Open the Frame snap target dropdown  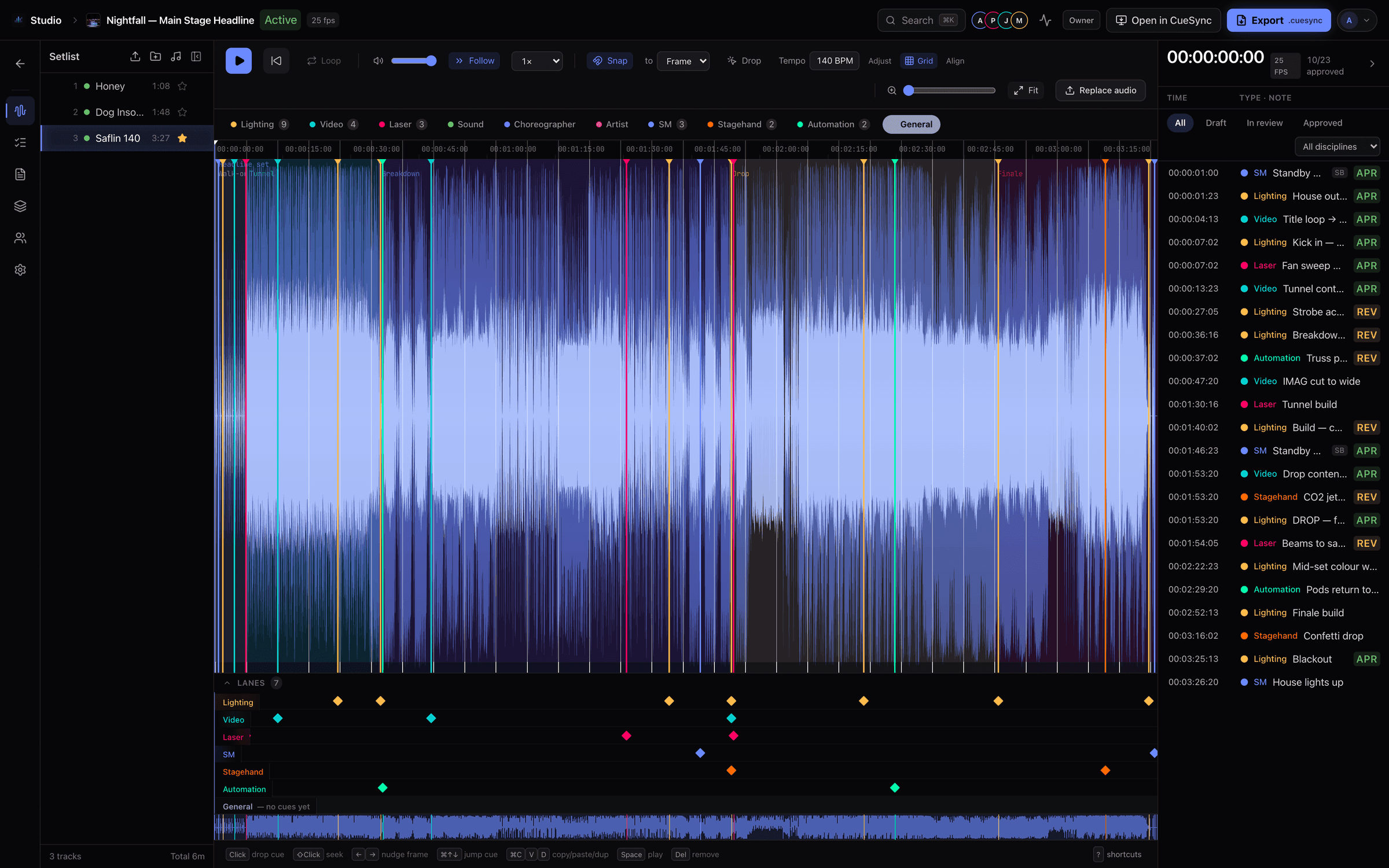[x=684, y=61]
